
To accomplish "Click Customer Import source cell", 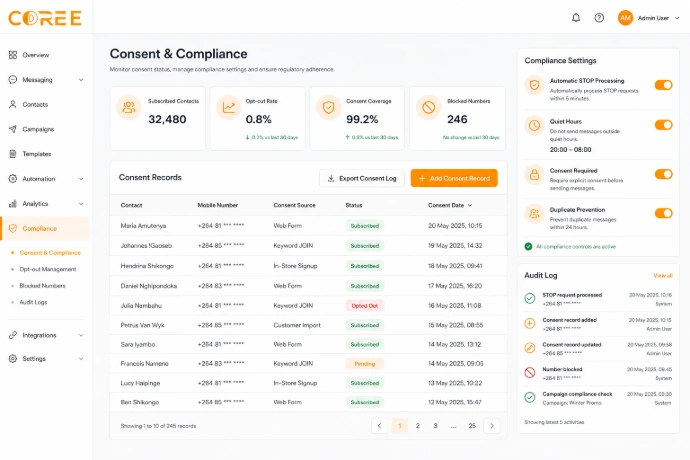I will point(297,325).
